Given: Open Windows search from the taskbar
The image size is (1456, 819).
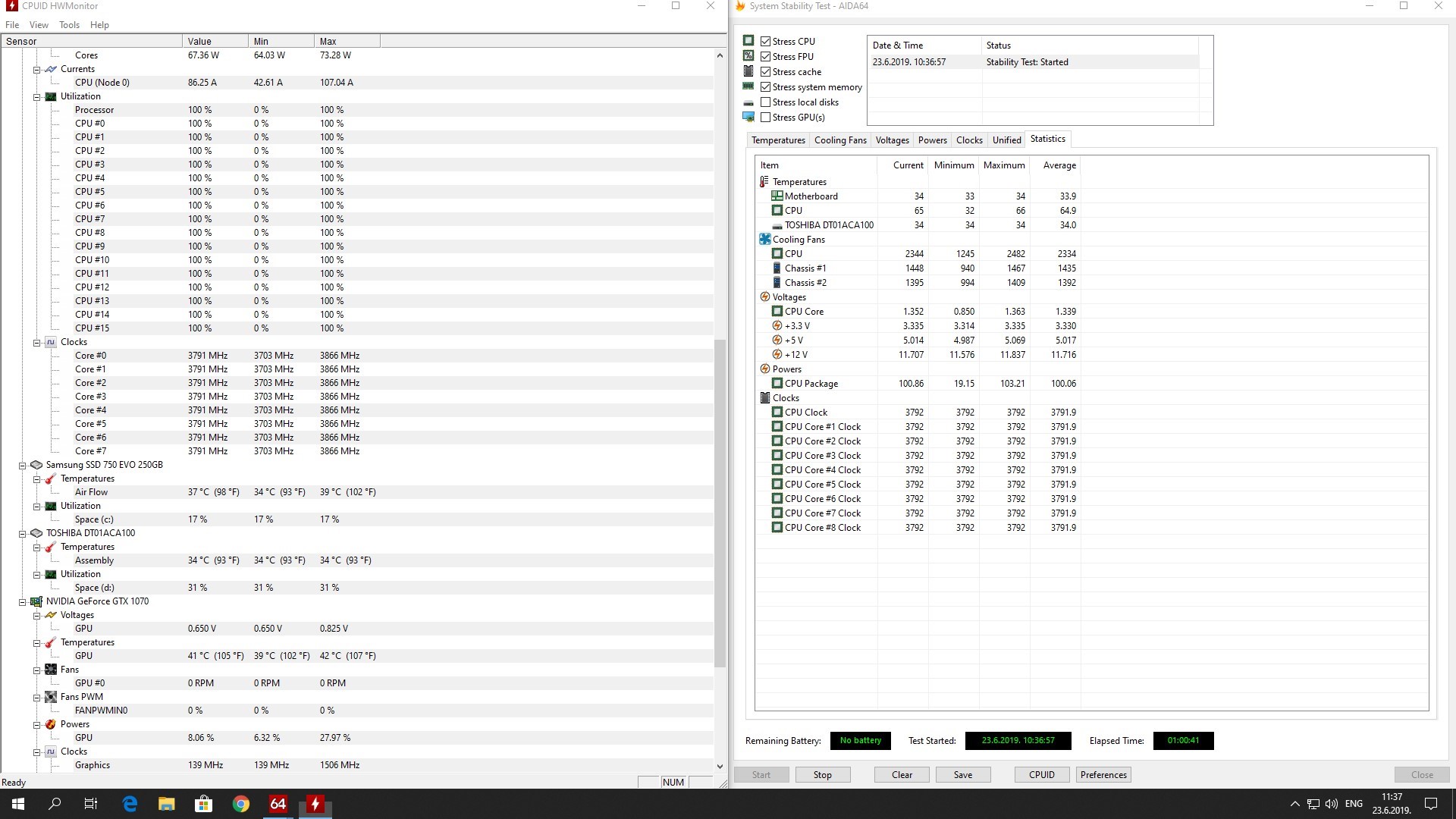Looking at the screenshot, I should pyautogui.click(x=55, y=804).
